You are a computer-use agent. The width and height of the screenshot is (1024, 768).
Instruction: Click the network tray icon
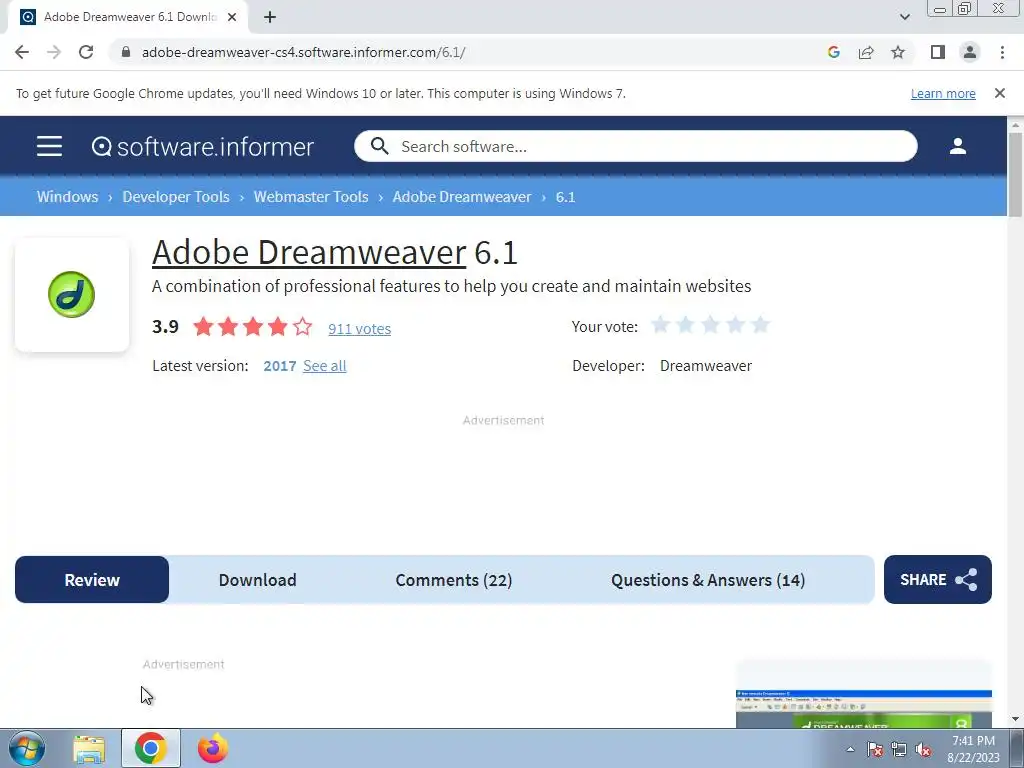coord(899,750)
